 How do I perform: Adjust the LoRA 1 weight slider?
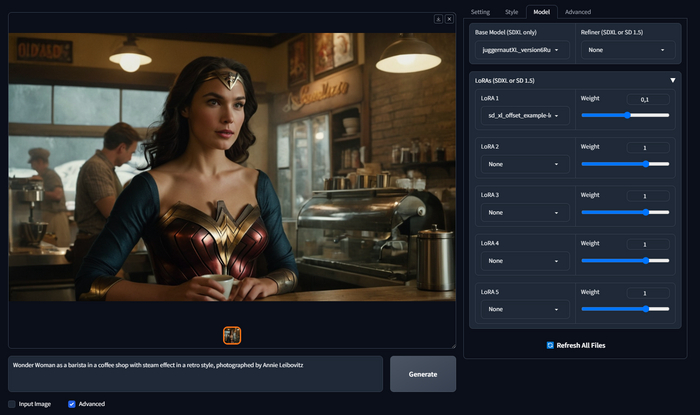click(x=625, y=115)
